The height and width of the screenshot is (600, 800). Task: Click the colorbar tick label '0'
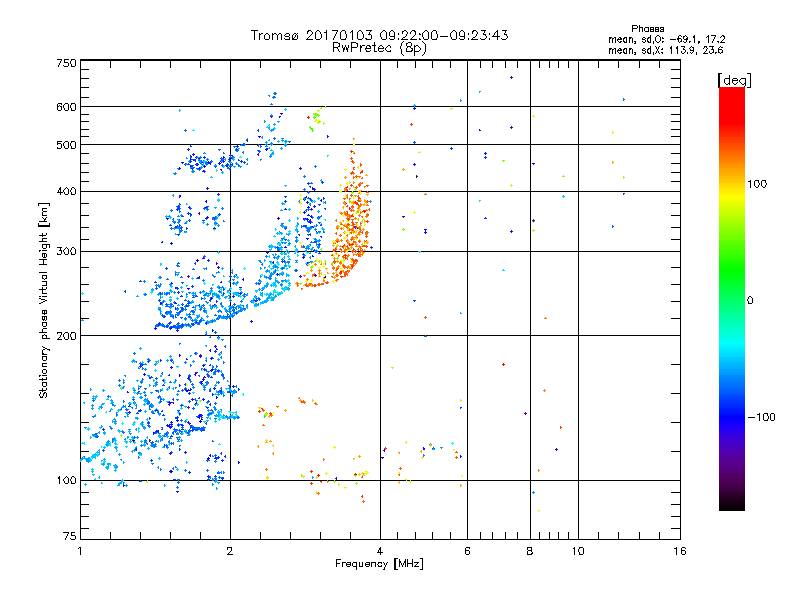[750, 301]
